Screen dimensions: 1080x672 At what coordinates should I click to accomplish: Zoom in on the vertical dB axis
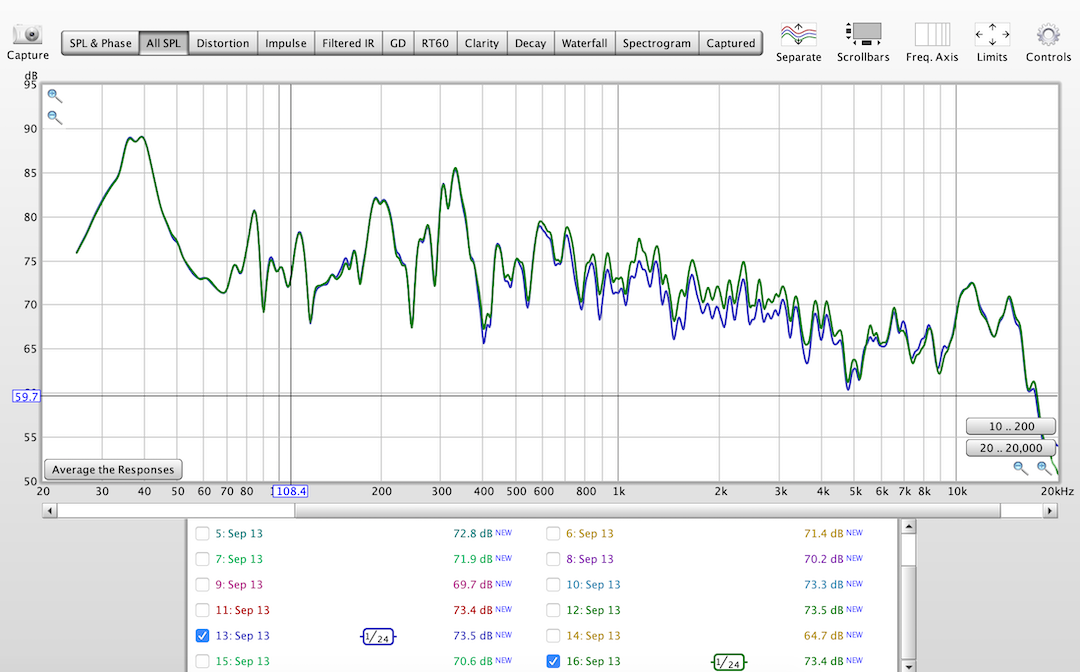click(55, 97)
